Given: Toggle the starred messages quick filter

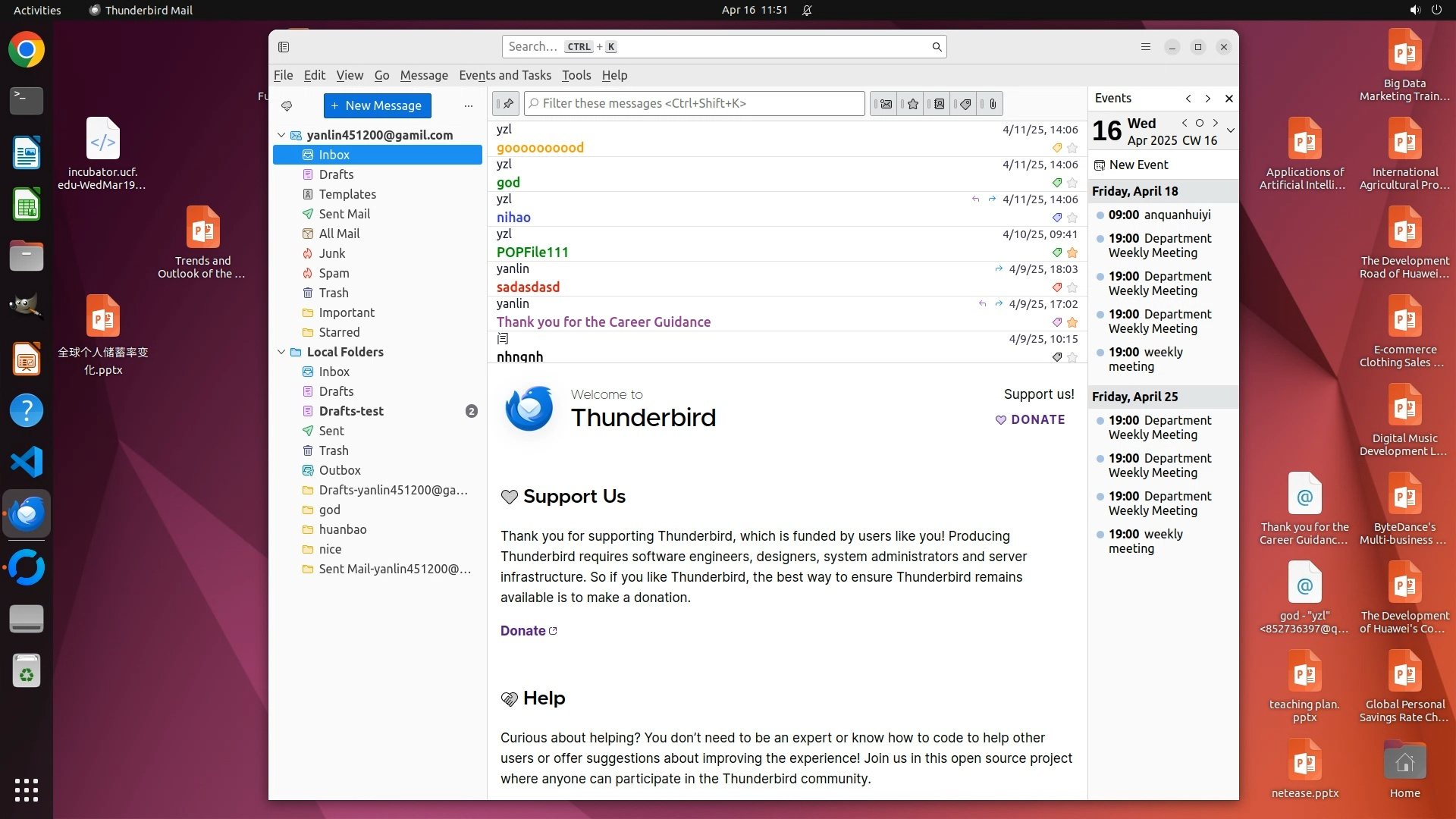Looking at the screenshot, I should (x=912, y=104).
